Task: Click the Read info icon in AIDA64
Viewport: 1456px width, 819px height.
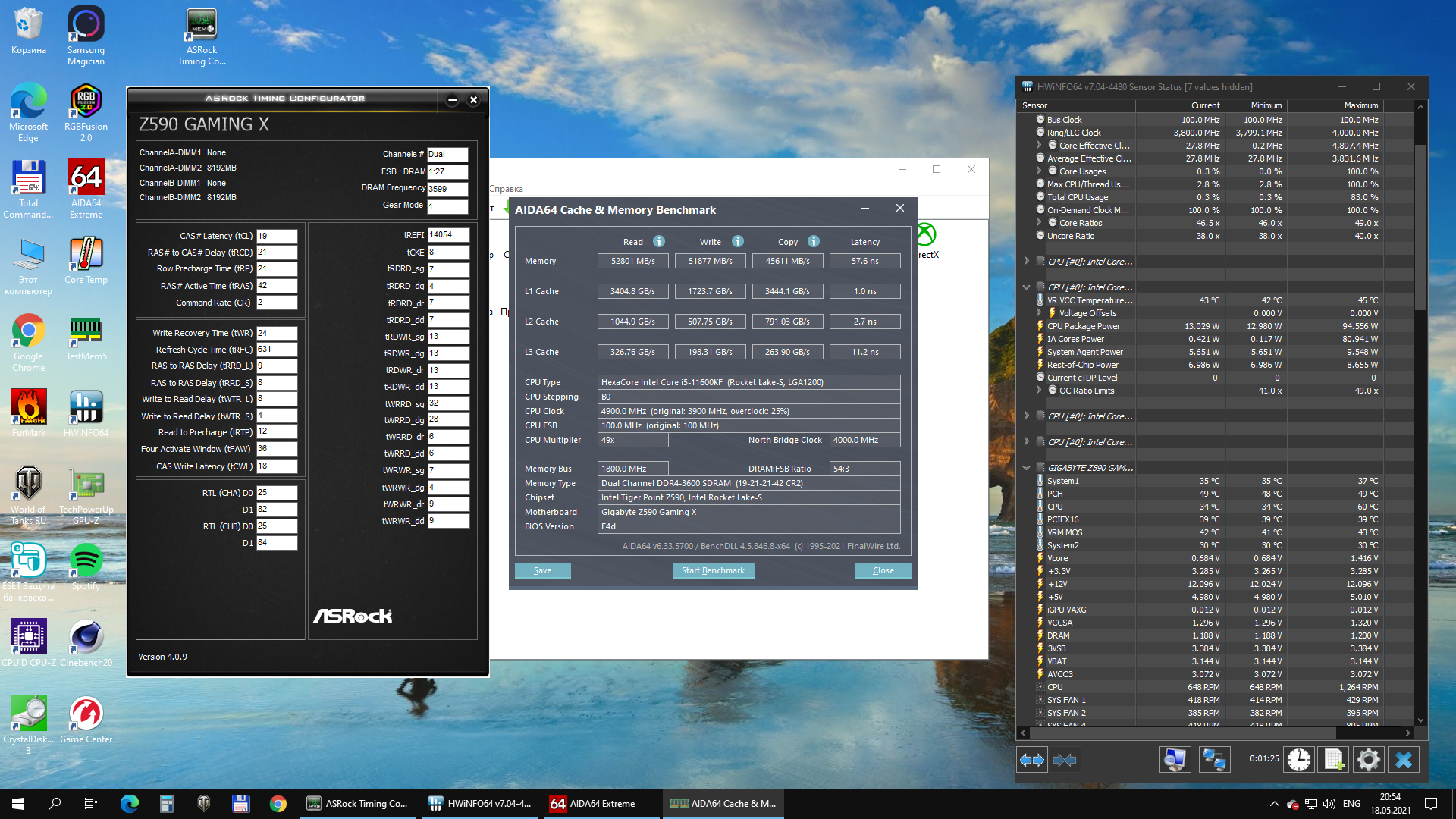Action: (x=659, y=241)
